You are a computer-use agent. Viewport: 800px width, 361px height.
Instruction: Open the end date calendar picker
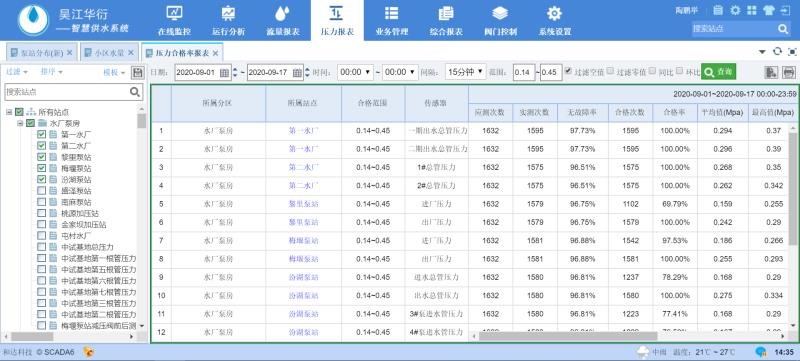(x=297, y=72)
